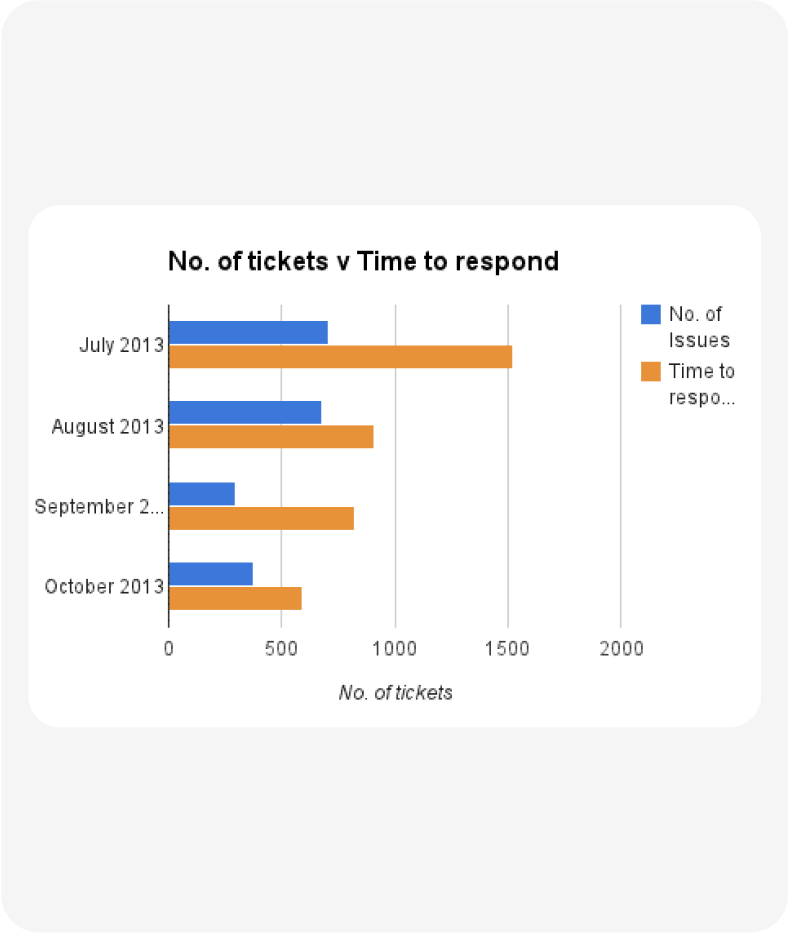
Task: Click the 2000 tick label on horizontal axis
Action: click(621, 648)
